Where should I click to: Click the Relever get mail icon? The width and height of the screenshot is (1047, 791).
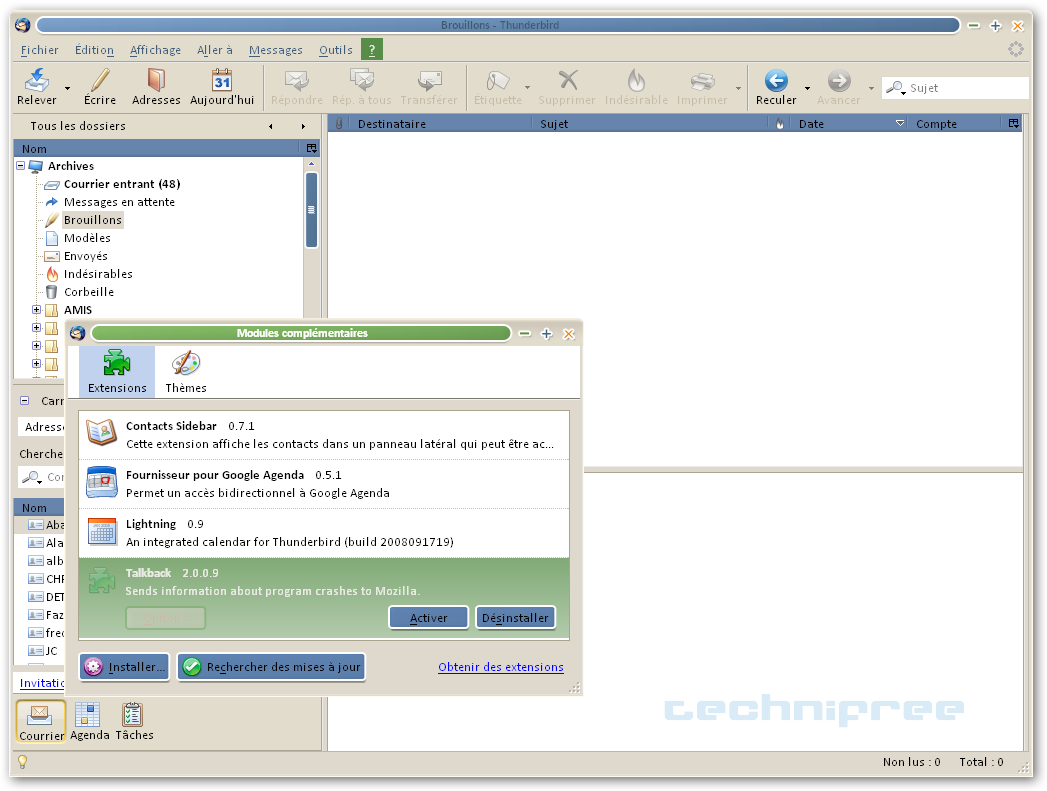point(37,81)
